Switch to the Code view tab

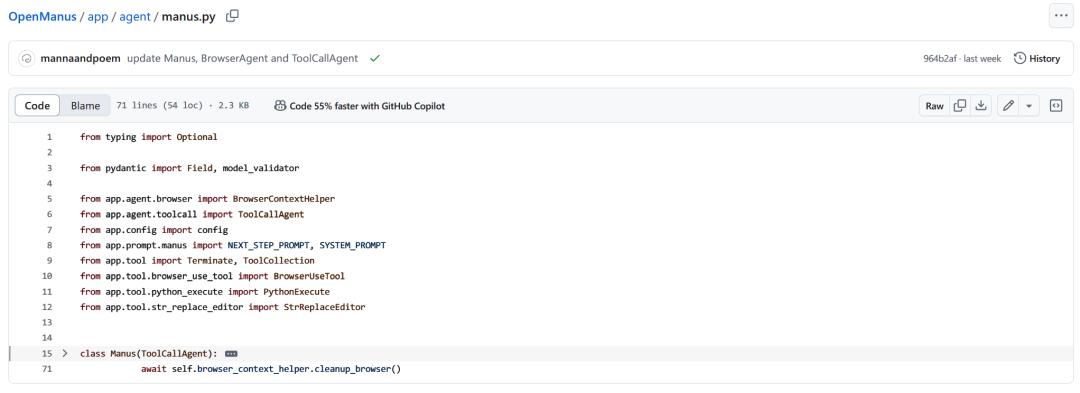click(x=37, y=105)
